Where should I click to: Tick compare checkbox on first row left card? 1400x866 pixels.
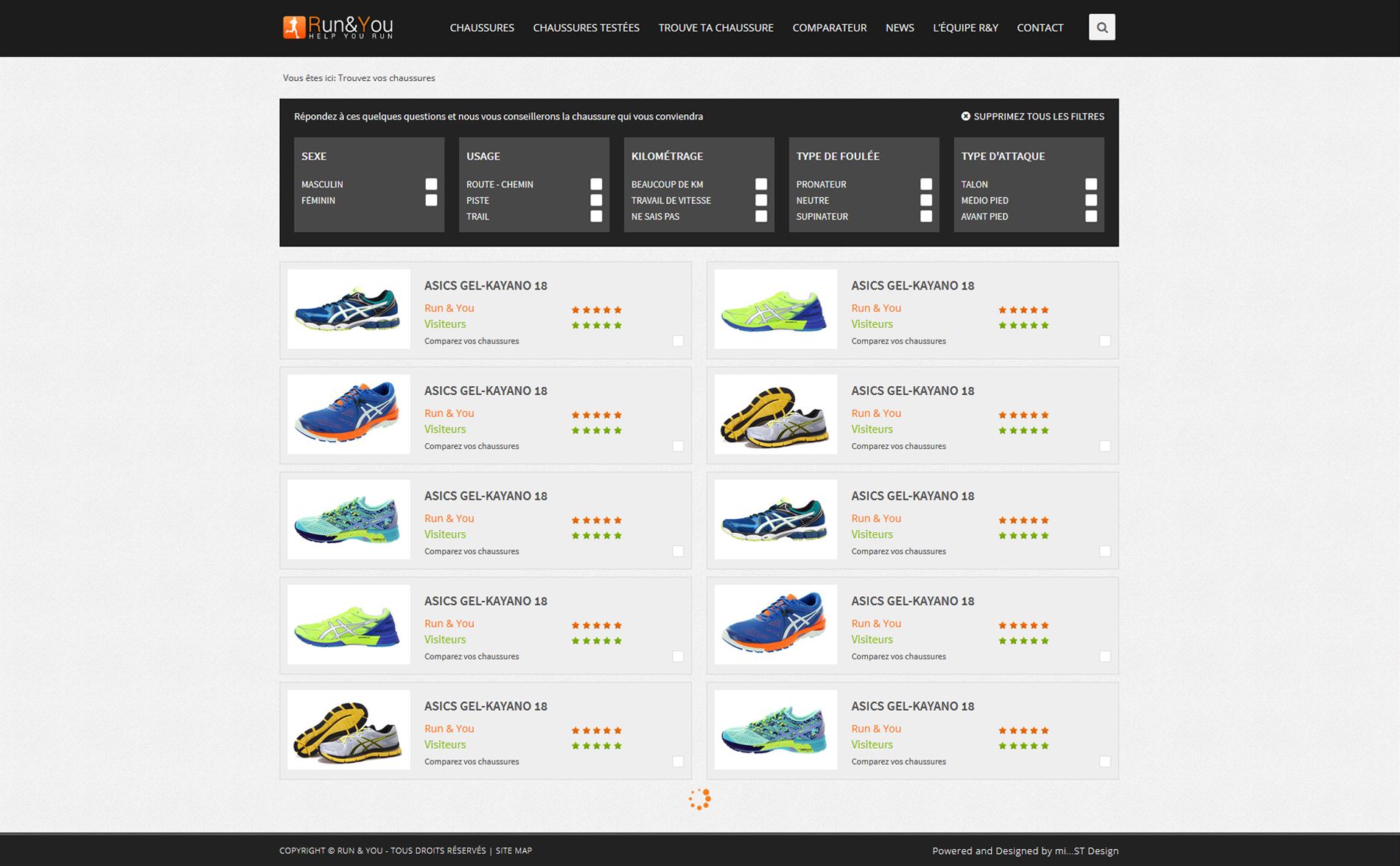coord(678,341)
